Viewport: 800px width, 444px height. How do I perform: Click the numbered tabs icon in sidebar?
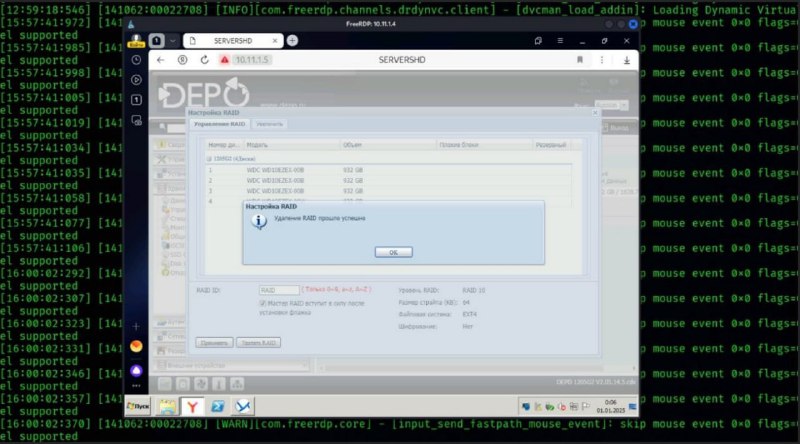click(136, 100)
